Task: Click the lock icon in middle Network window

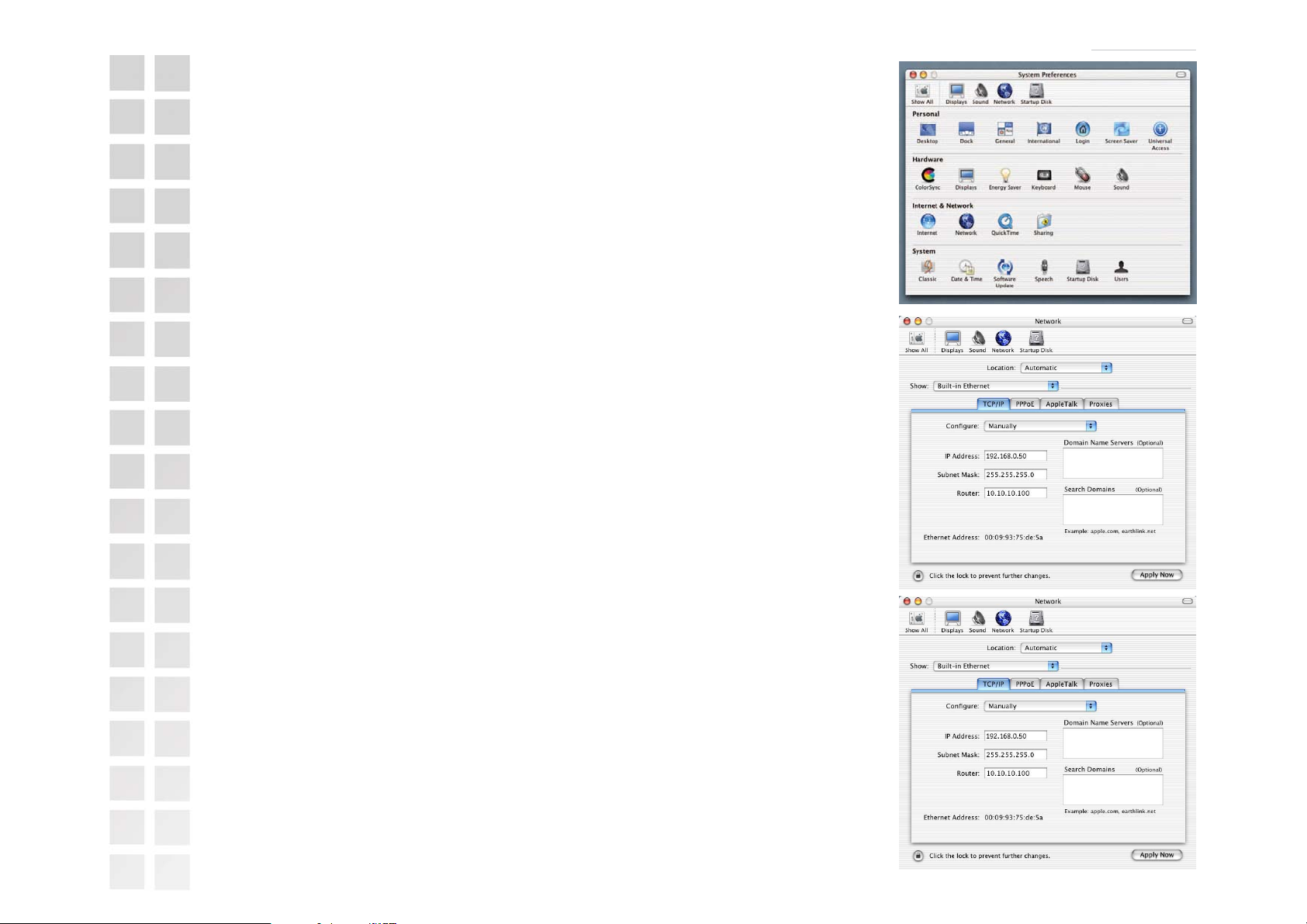Action: pos(918,576)
